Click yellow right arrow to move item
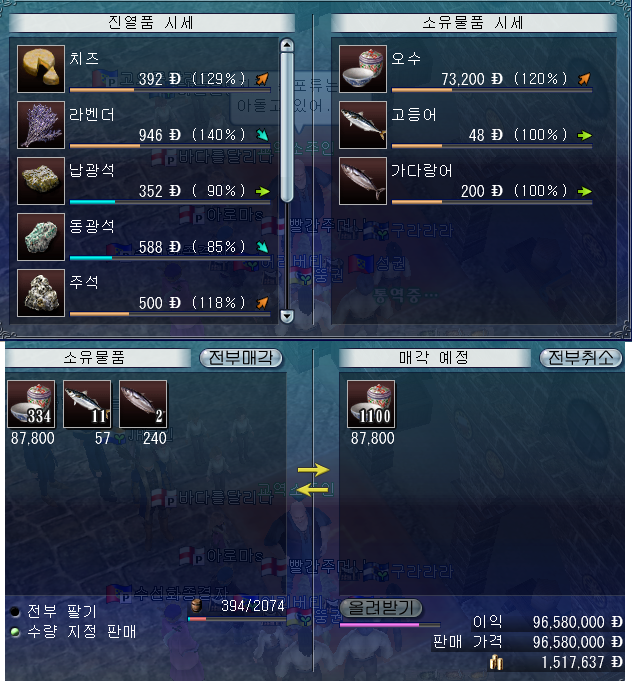Viewport: 632px width, 687px height. (x=313, y=470)
